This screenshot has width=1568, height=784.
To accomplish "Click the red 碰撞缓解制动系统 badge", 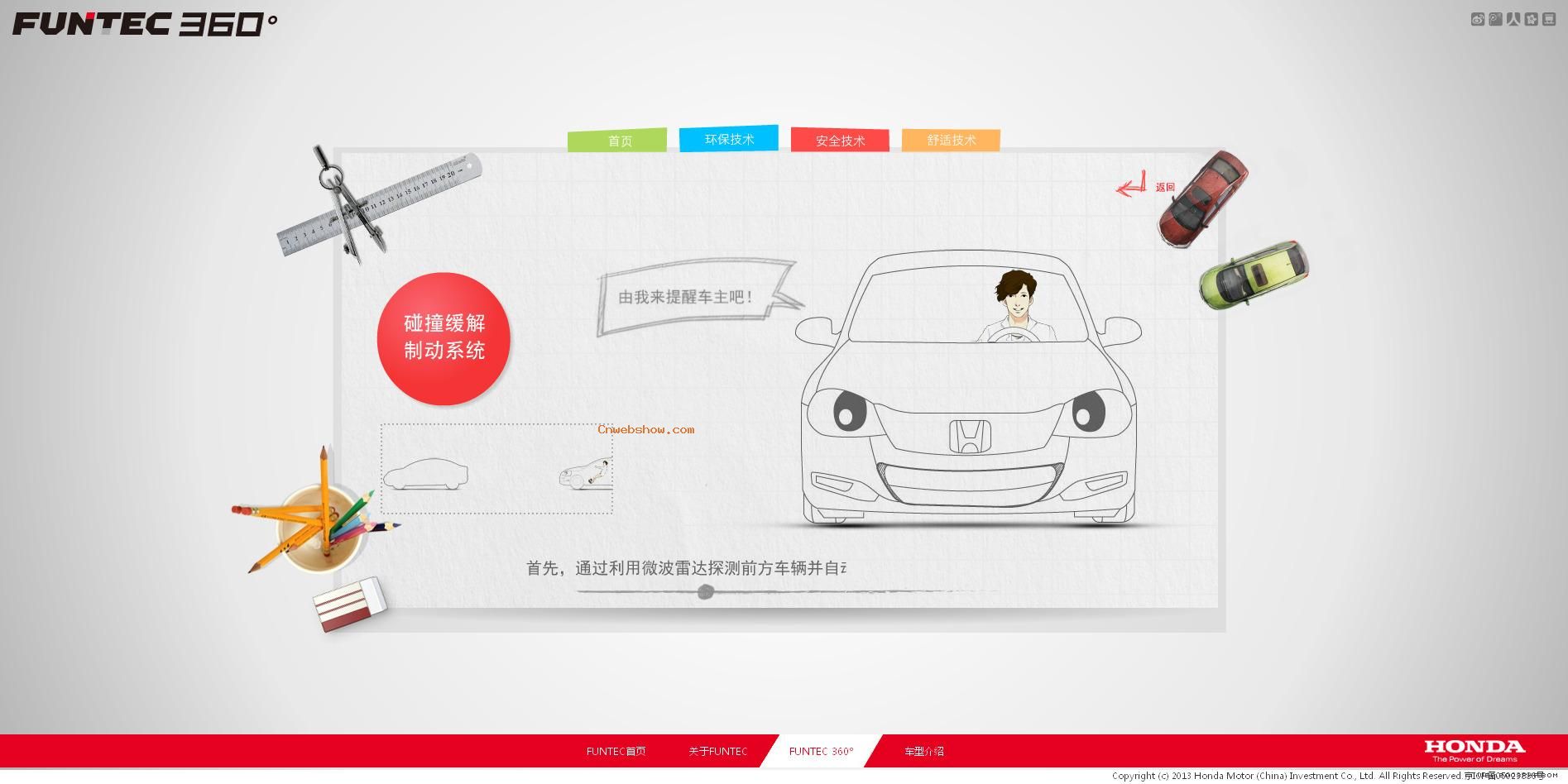I will click(x=444, y=338).
